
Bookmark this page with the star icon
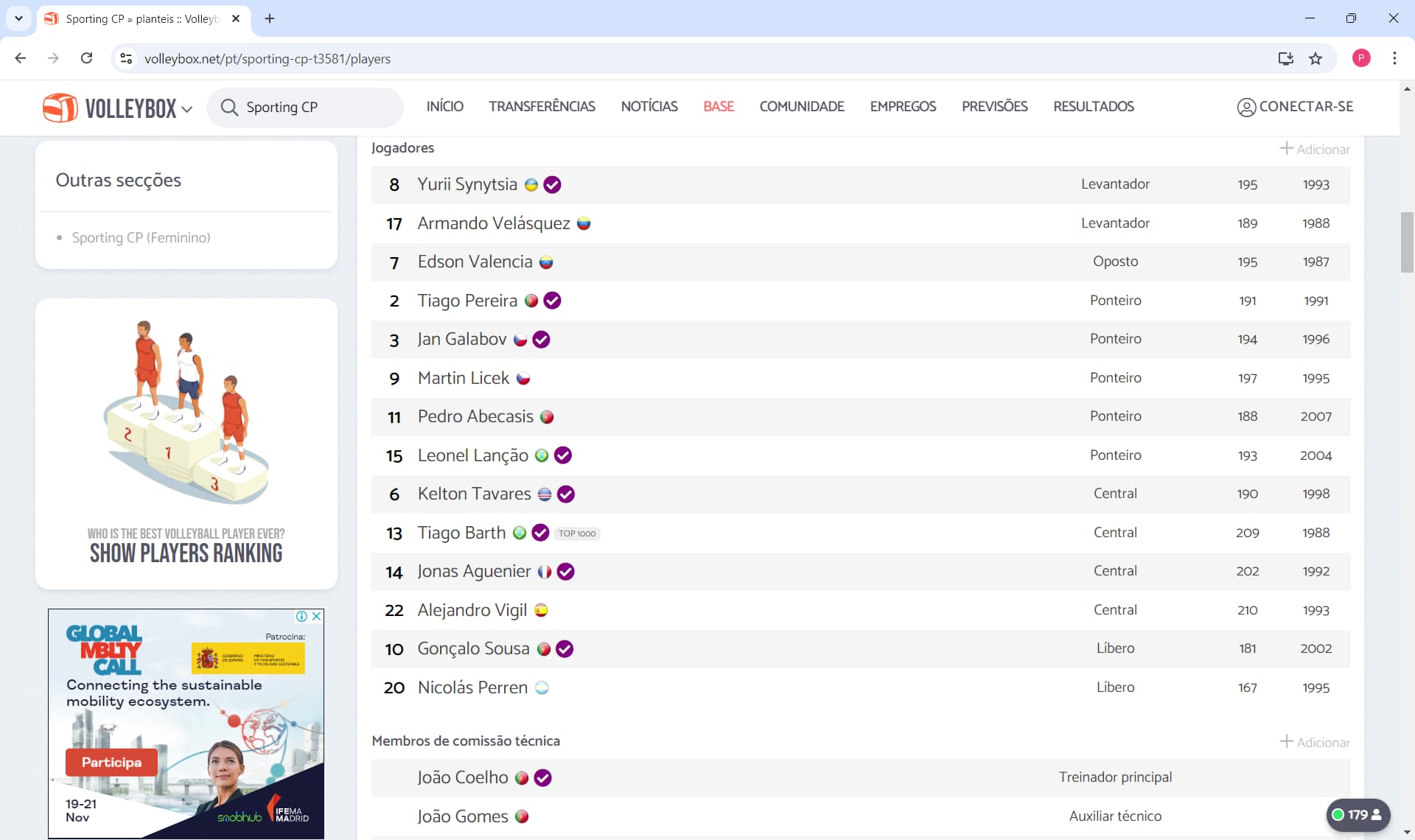pos(1316,59)
